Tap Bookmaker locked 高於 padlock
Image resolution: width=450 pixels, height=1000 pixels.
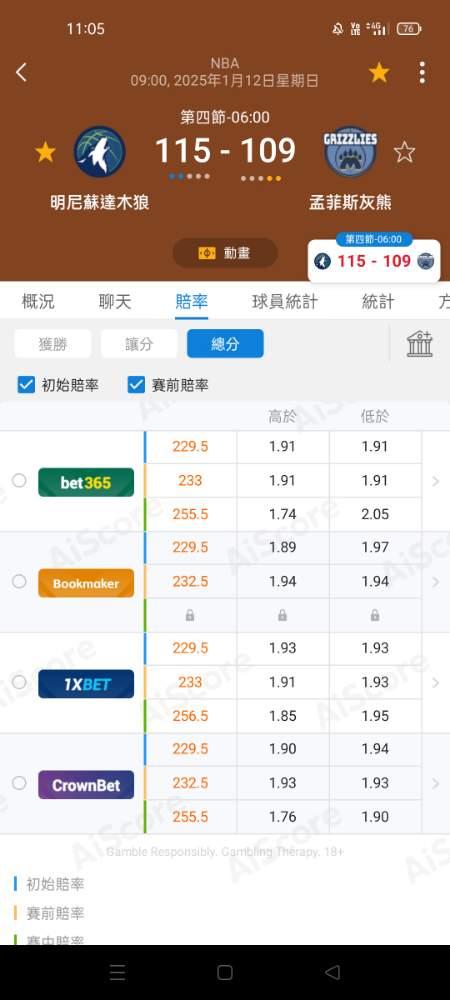(282, 615)
